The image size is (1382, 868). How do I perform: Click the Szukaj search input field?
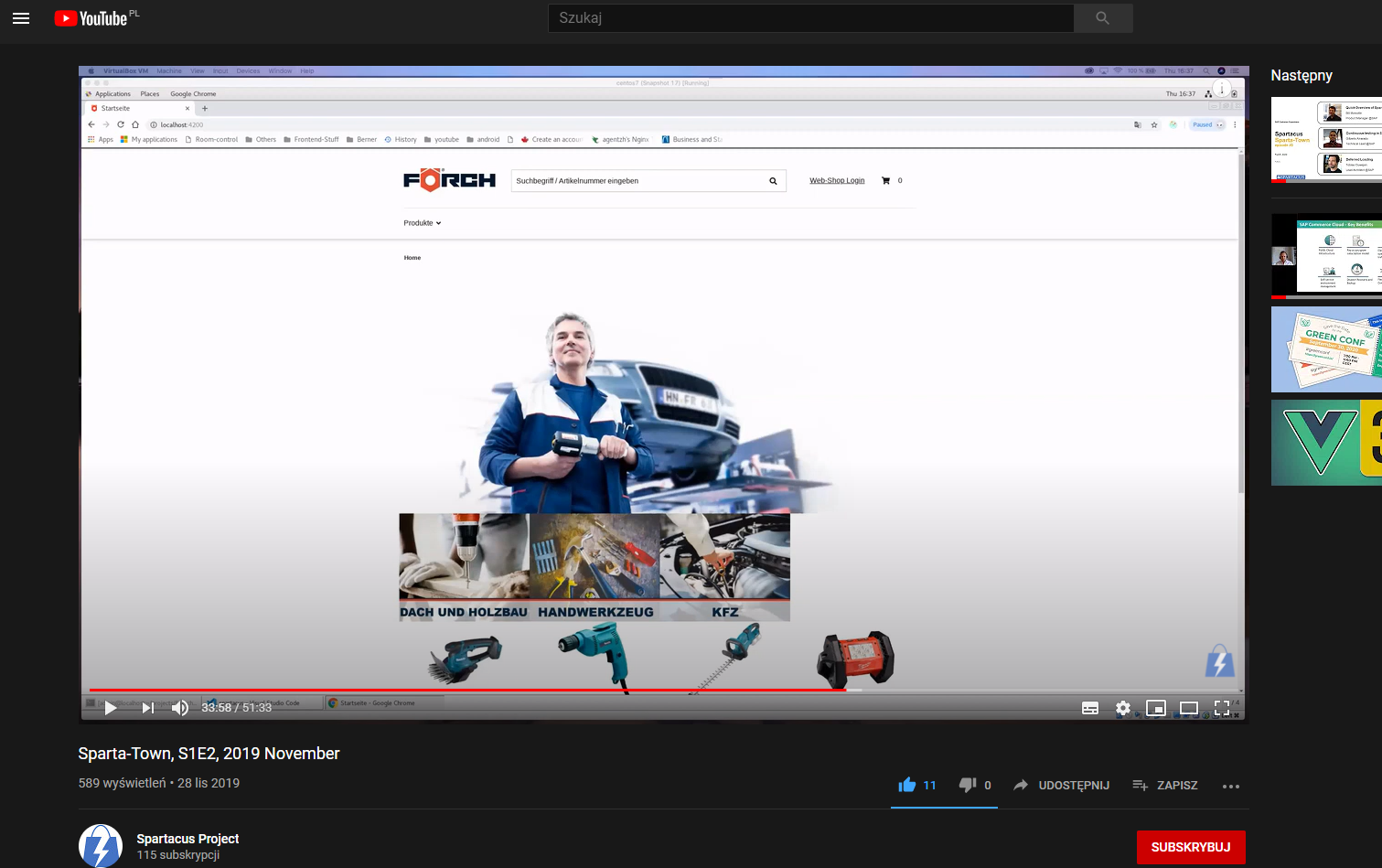pyautogui.click(x=810, y=18)
